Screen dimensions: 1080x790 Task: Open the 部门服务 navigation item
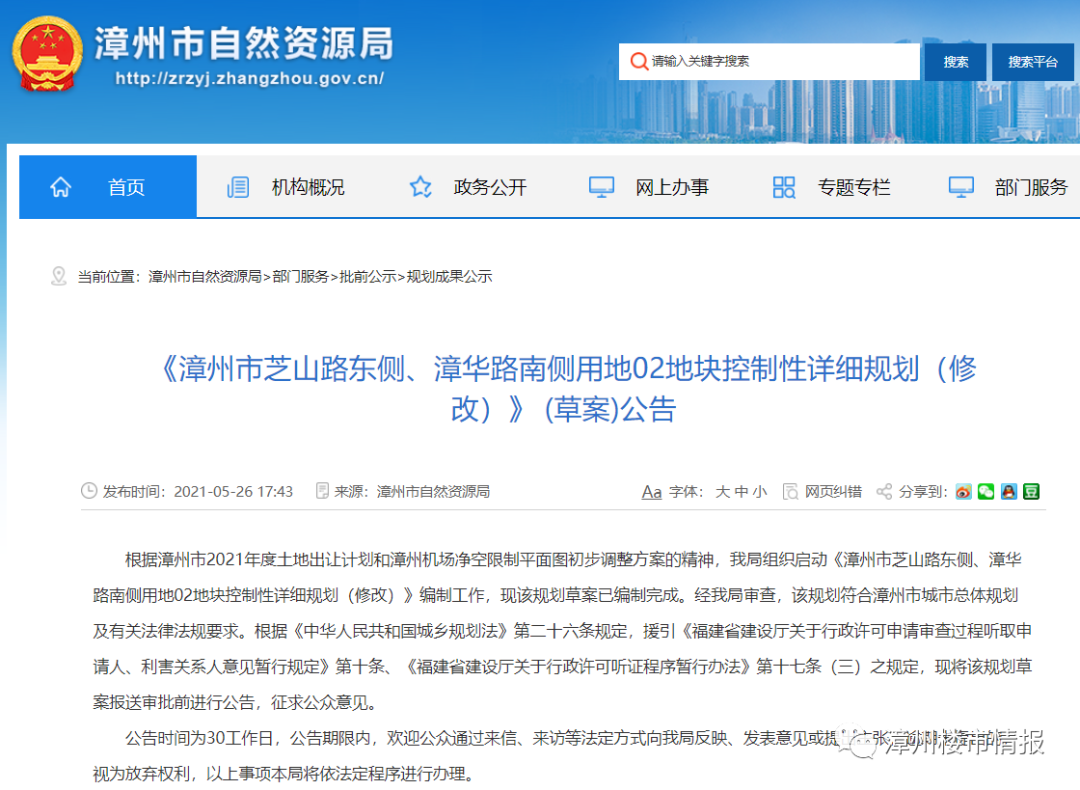tap(1030, 187)
